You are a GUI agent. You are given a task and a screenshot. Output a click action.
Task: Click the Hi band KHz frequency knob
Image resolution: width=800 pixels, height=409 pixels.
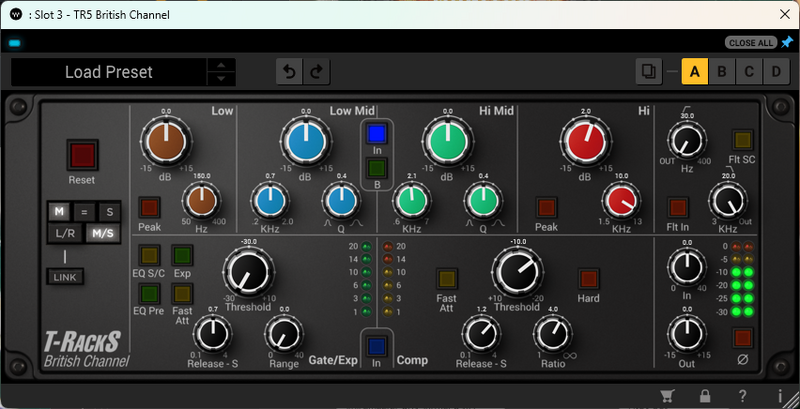coord(621,201)
